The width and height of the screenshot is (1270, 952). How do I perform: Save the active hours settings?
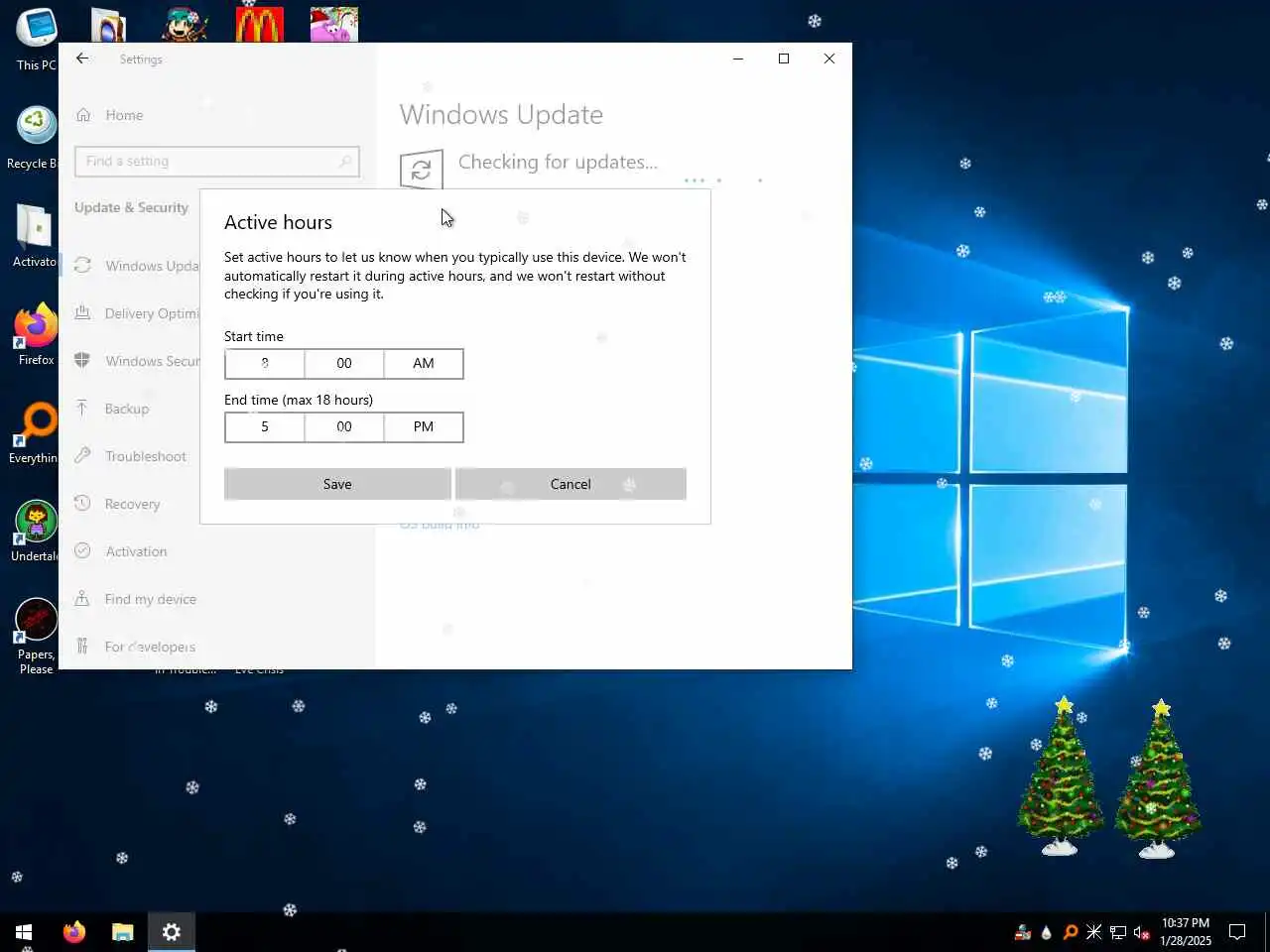337,484
